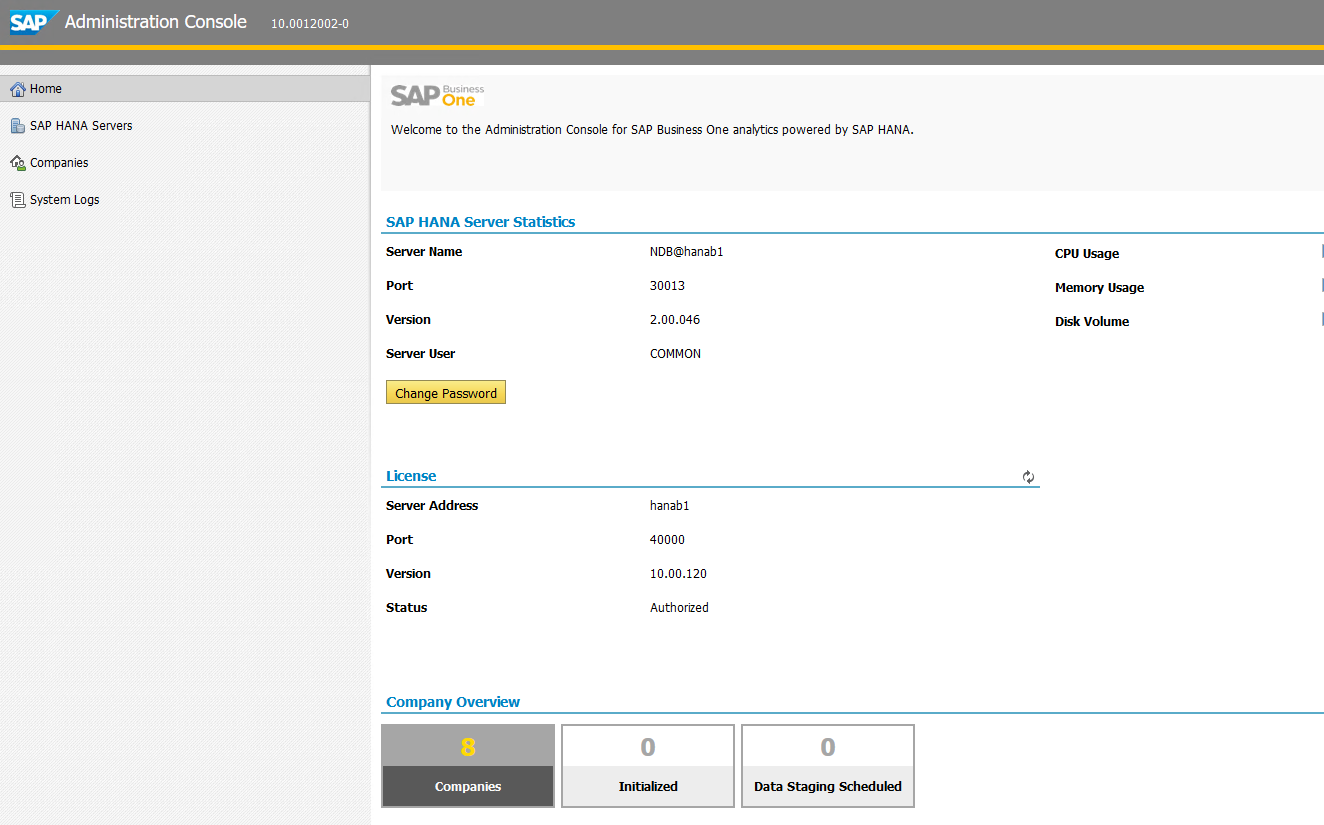Click the Server User label
Viewport: 1324px width, 825px height.
[420, 354]
